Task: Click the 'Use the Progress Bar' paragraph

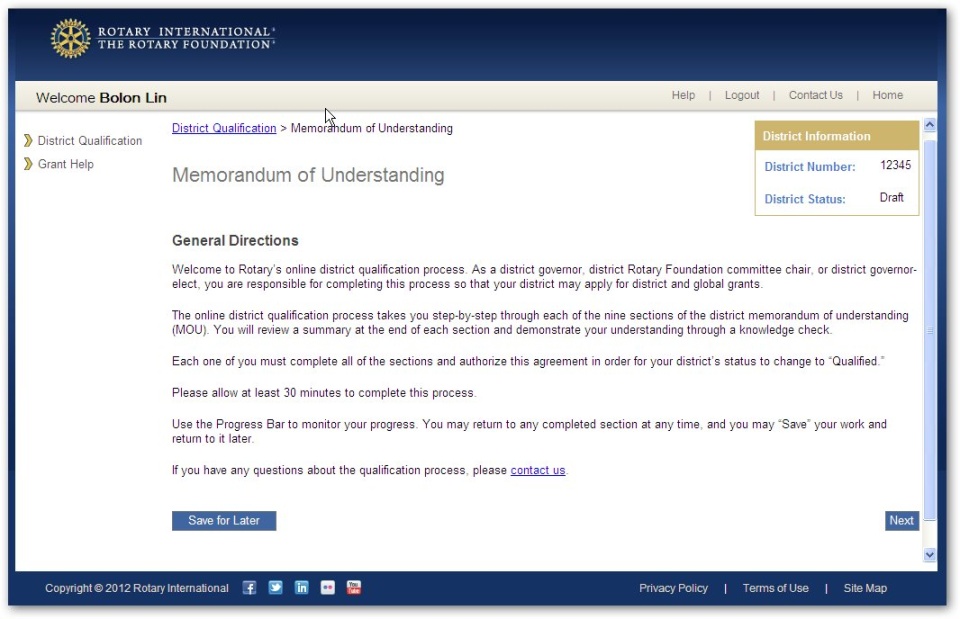Action: pos(530,431)
